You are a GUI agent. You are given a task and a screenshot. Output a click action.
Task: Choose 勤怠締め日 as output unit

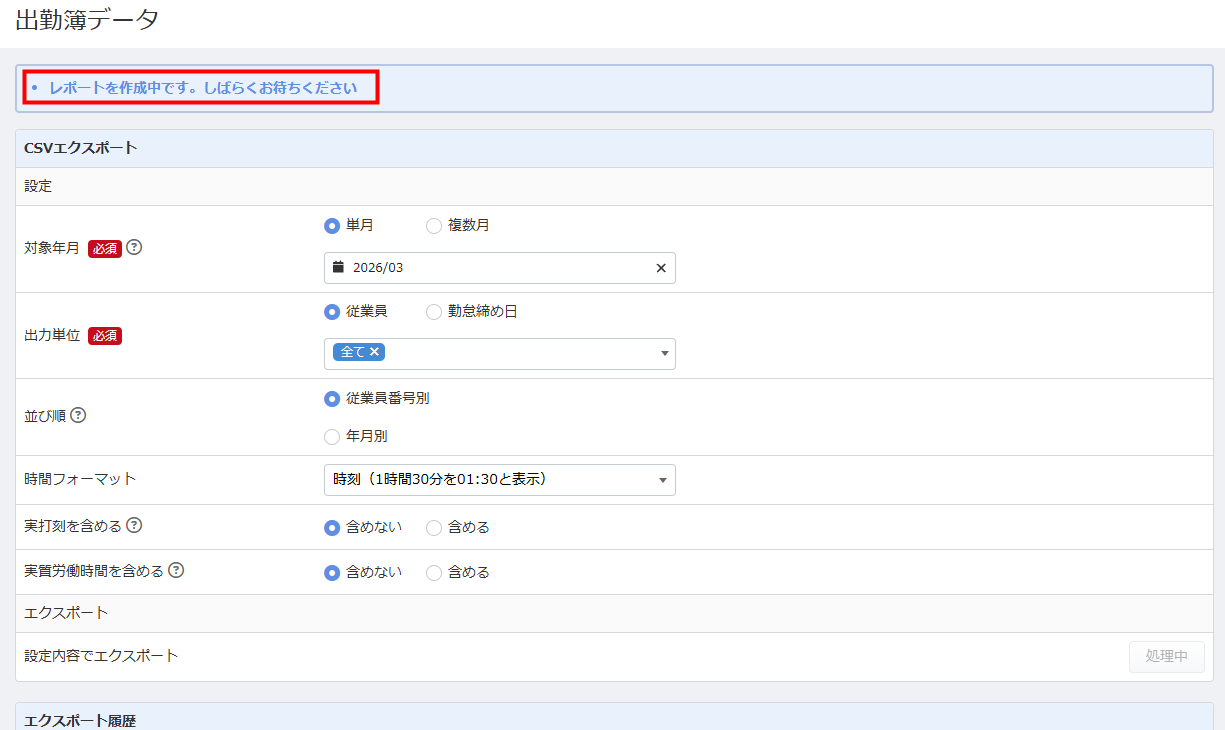click(x=434, y=312)
